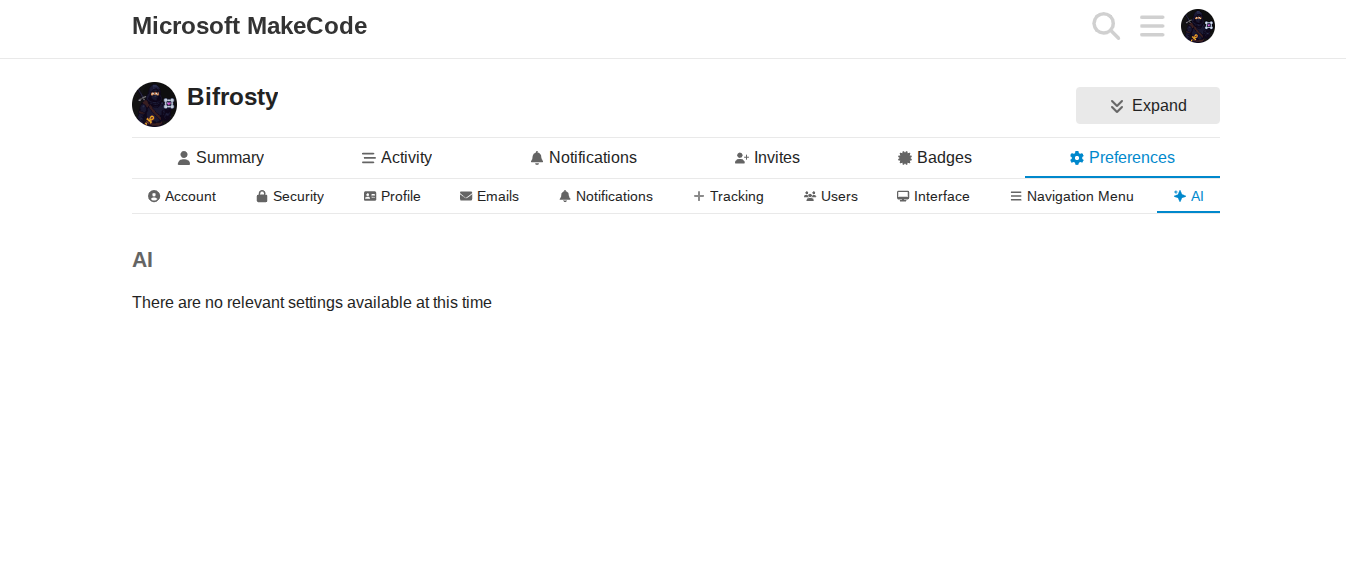Viewport: 1346px width, 583px height.
Task: Expand the profile with the Expand button
Action: (x=1148, y=105)
